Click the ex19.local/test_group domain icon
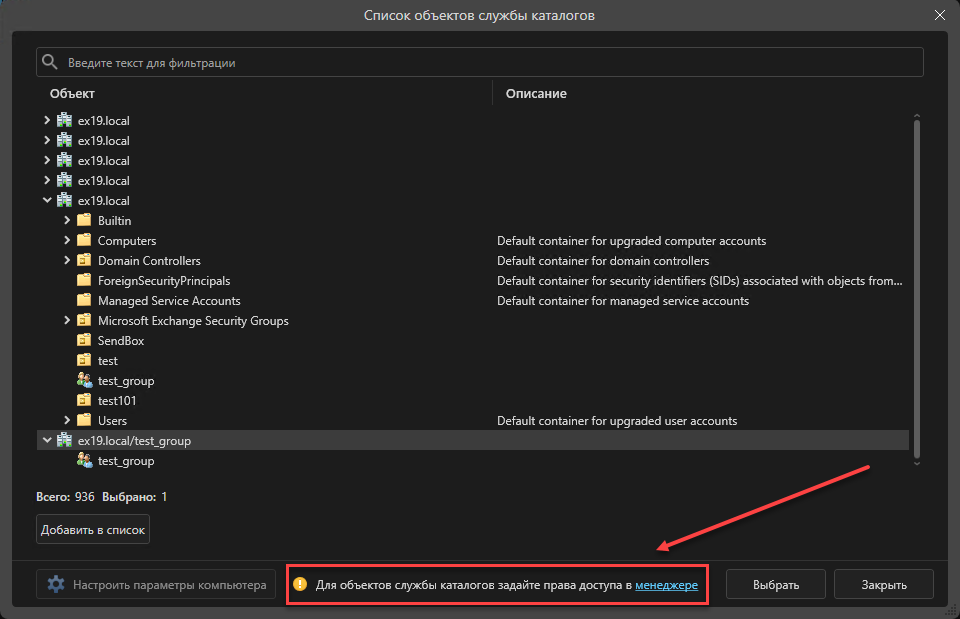The height and width of the screenshot is (619, 960). 64,441
